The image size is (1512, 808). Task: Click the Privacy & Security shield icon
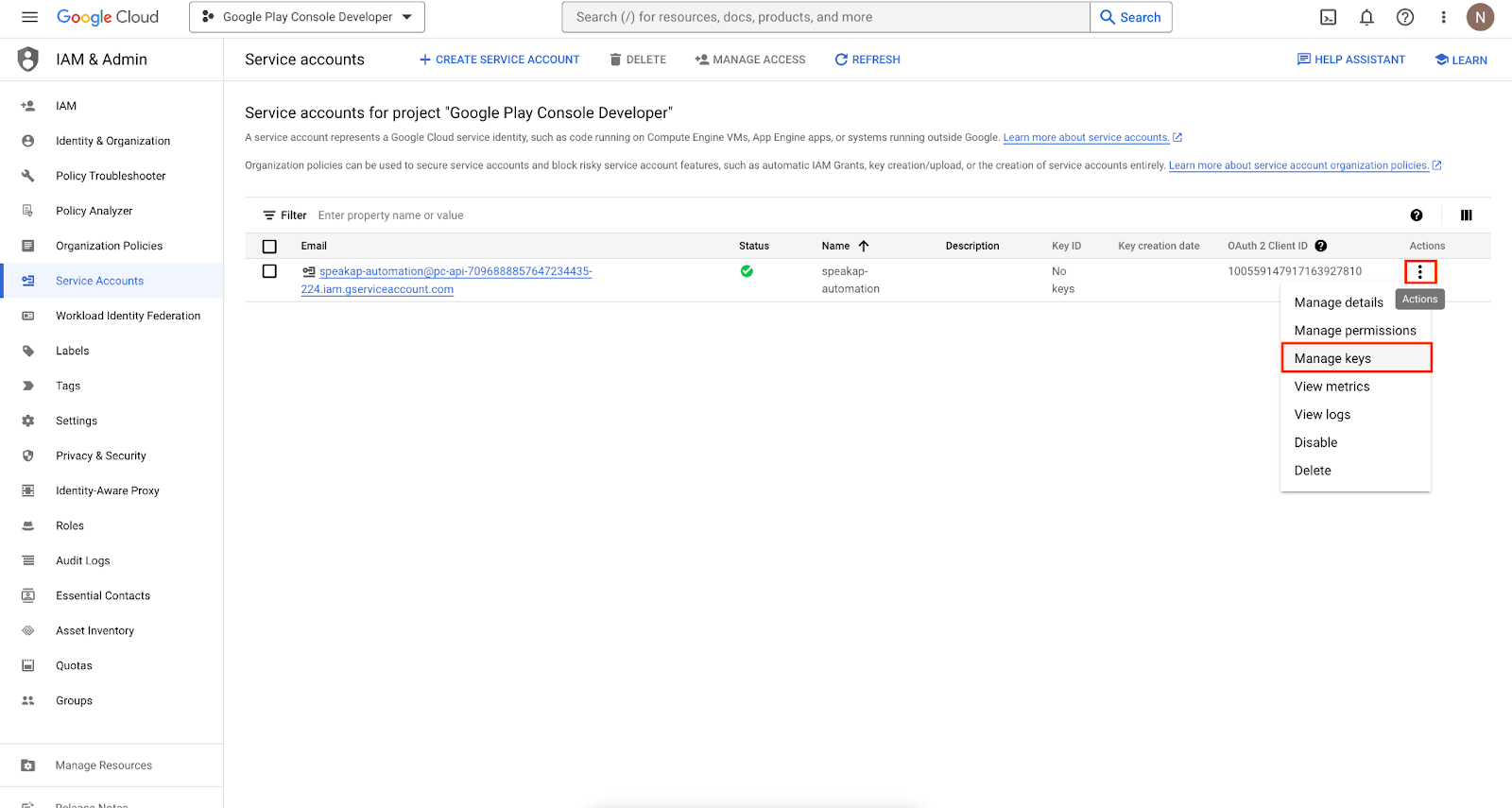pyautogui.click(x=28, y=456)
